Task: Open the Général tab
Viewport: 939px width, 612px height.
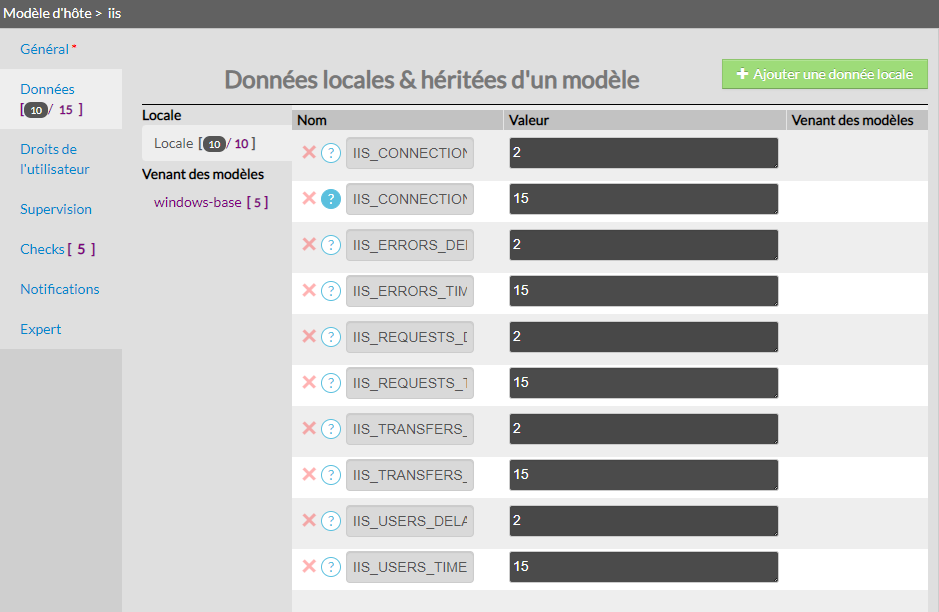Action: click(x=45, y=49)
